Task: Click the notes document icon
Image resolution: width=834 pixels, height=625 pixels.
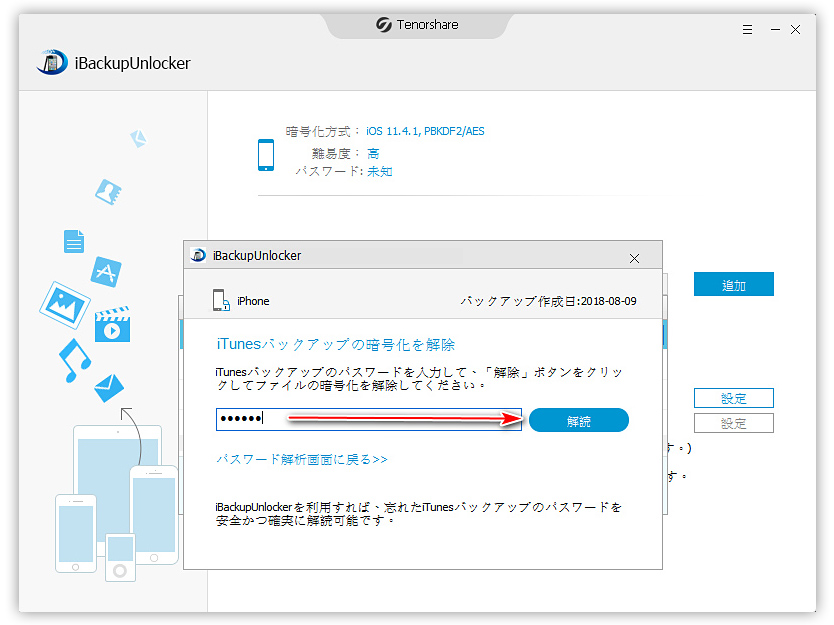Action: click(x=73, y=240)
